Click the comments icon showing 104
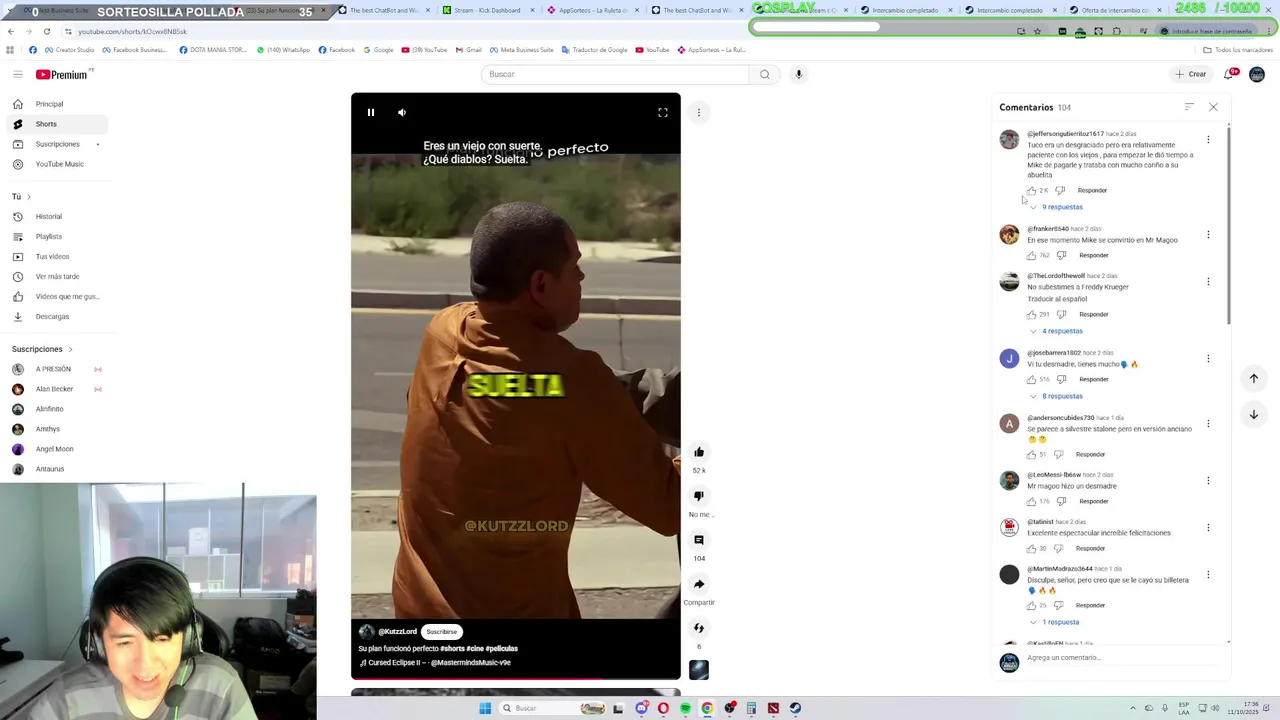Viewport: 1280px width, 720px height. pyautogui.click(x=699, y=540)
